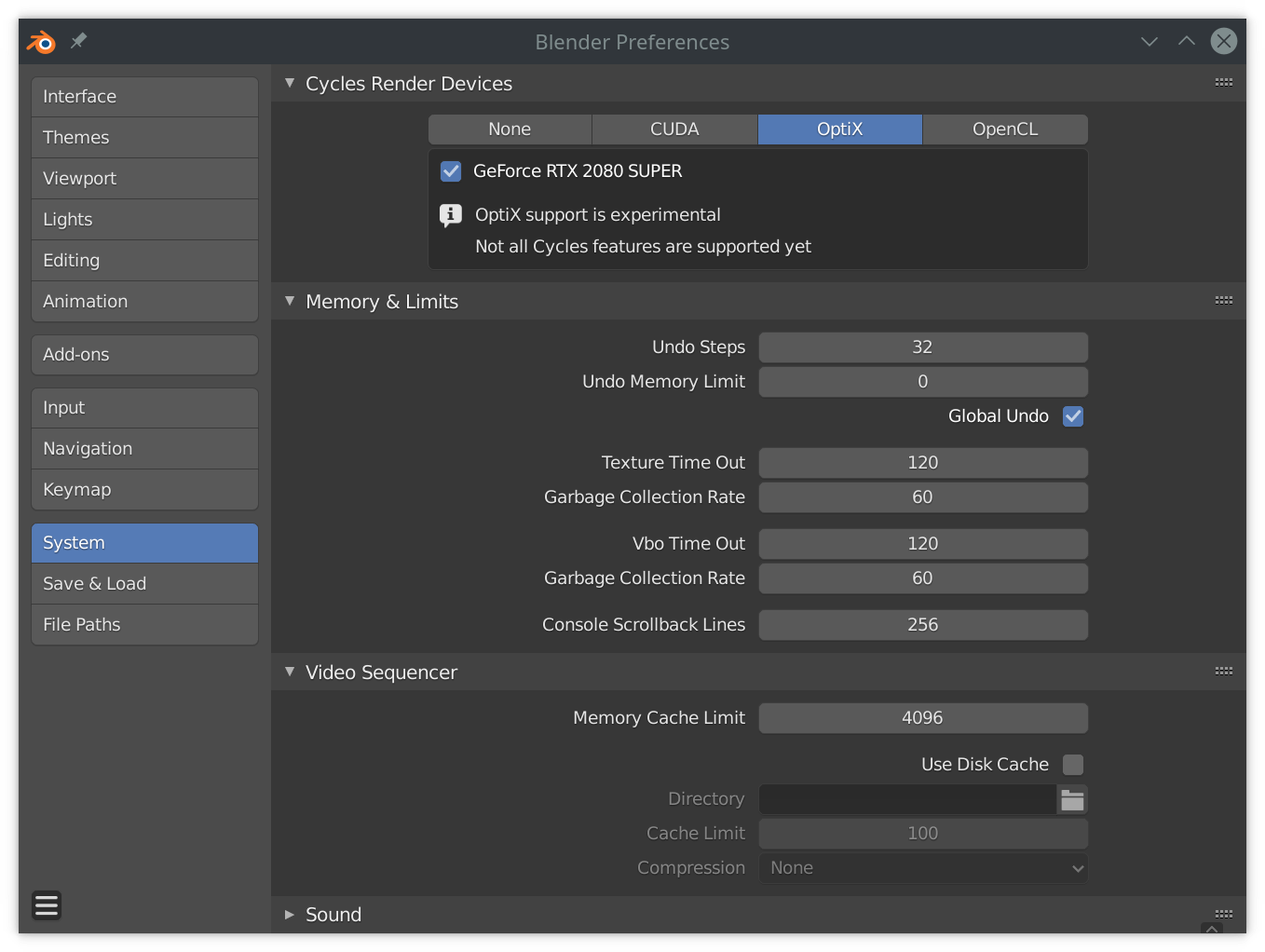The height and width of the screenshot is (952, 1265).
Task: Click the Cache Limit value field
Action: pyautogui.click(x=923, y=834)
